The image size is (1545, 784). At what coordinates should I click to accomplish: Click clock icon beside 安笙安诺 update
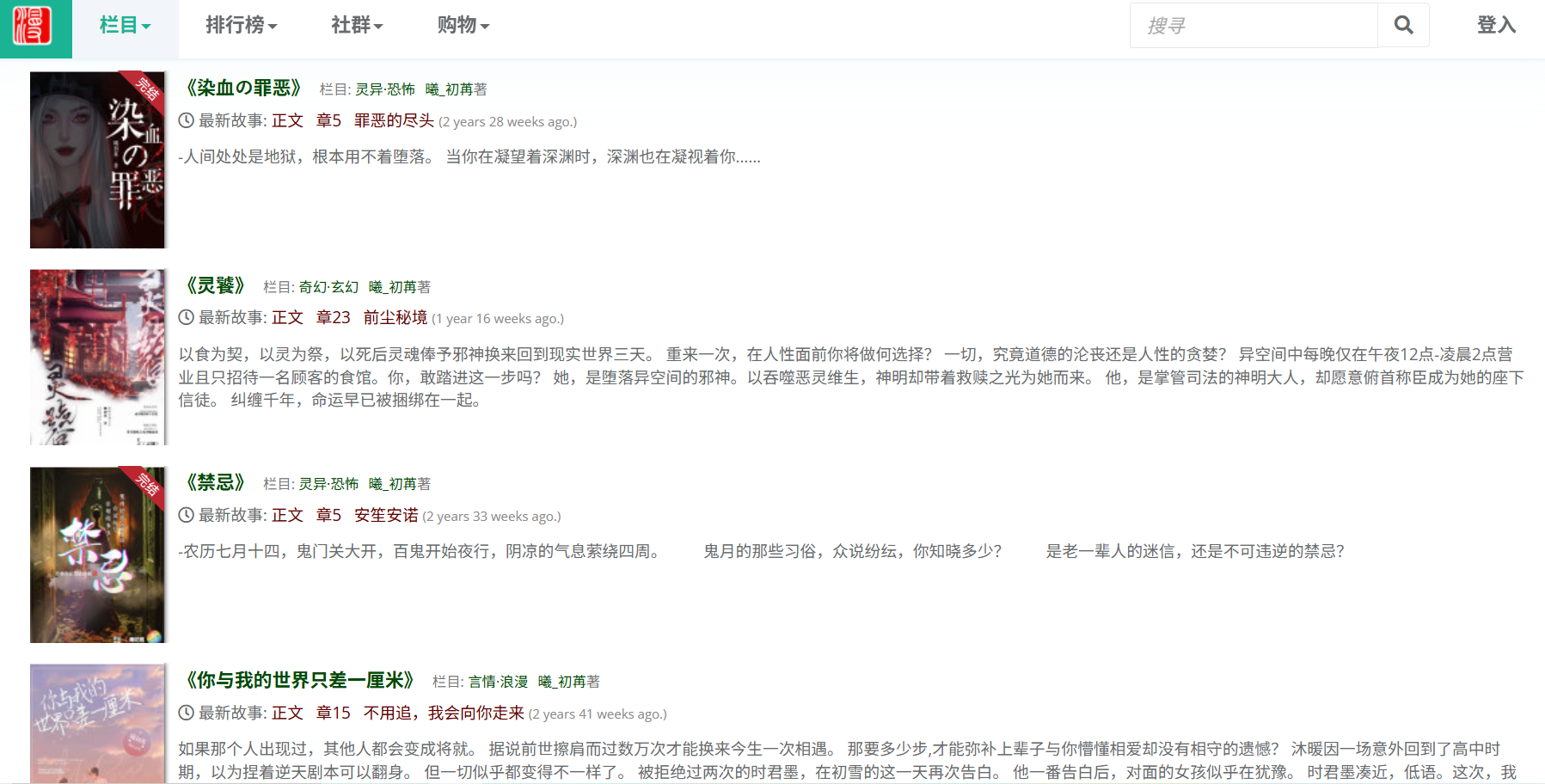tap(186, 515)
